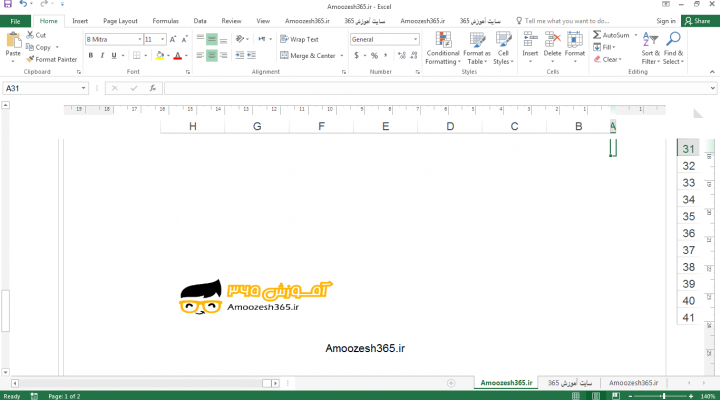
Task: Open the font size dropdown
Action: click(x=162, y=39)
